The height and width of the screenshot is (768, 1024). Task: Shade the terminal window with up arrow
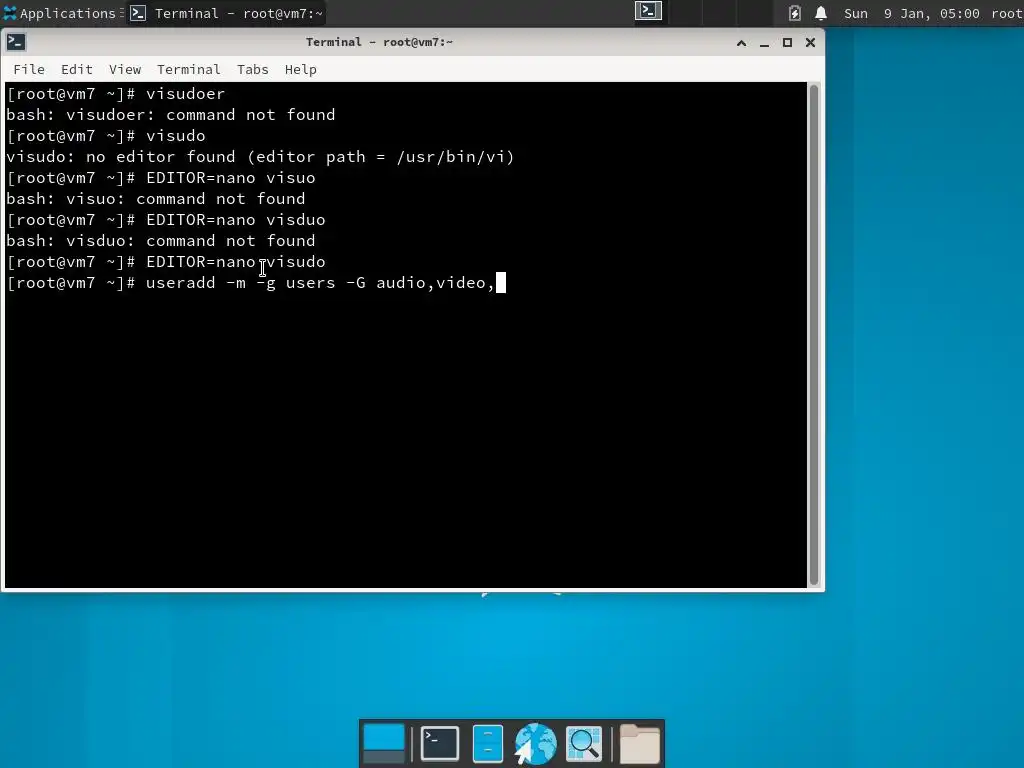click(741, 43)
